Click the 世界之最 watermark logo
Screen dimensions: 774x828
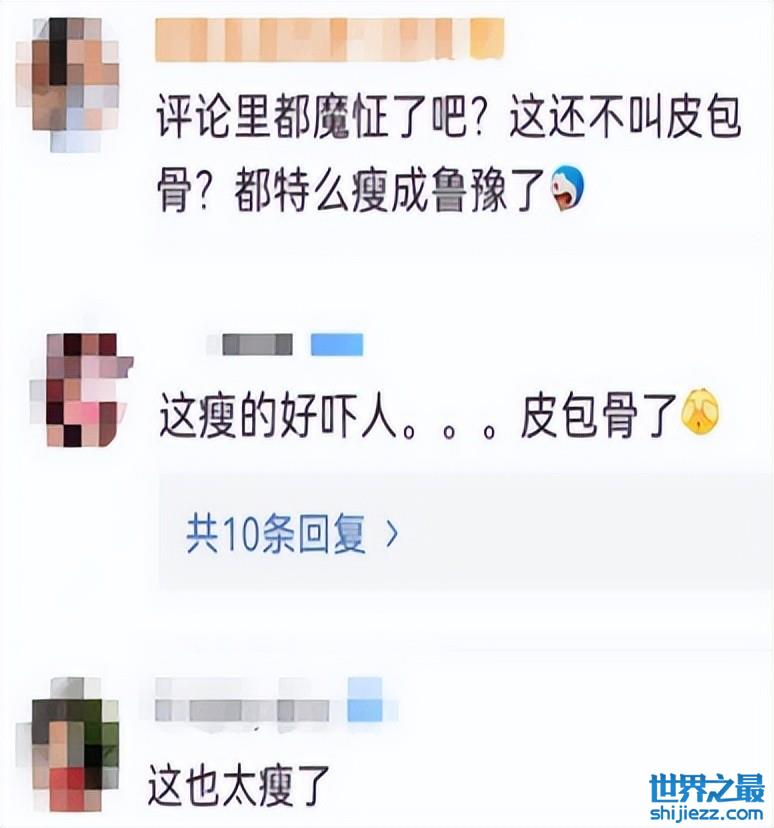click(706, 789)
